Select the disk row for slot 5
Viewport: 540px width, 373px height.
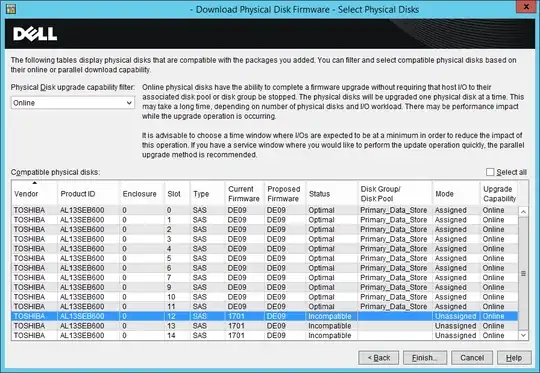click(265, 258)
